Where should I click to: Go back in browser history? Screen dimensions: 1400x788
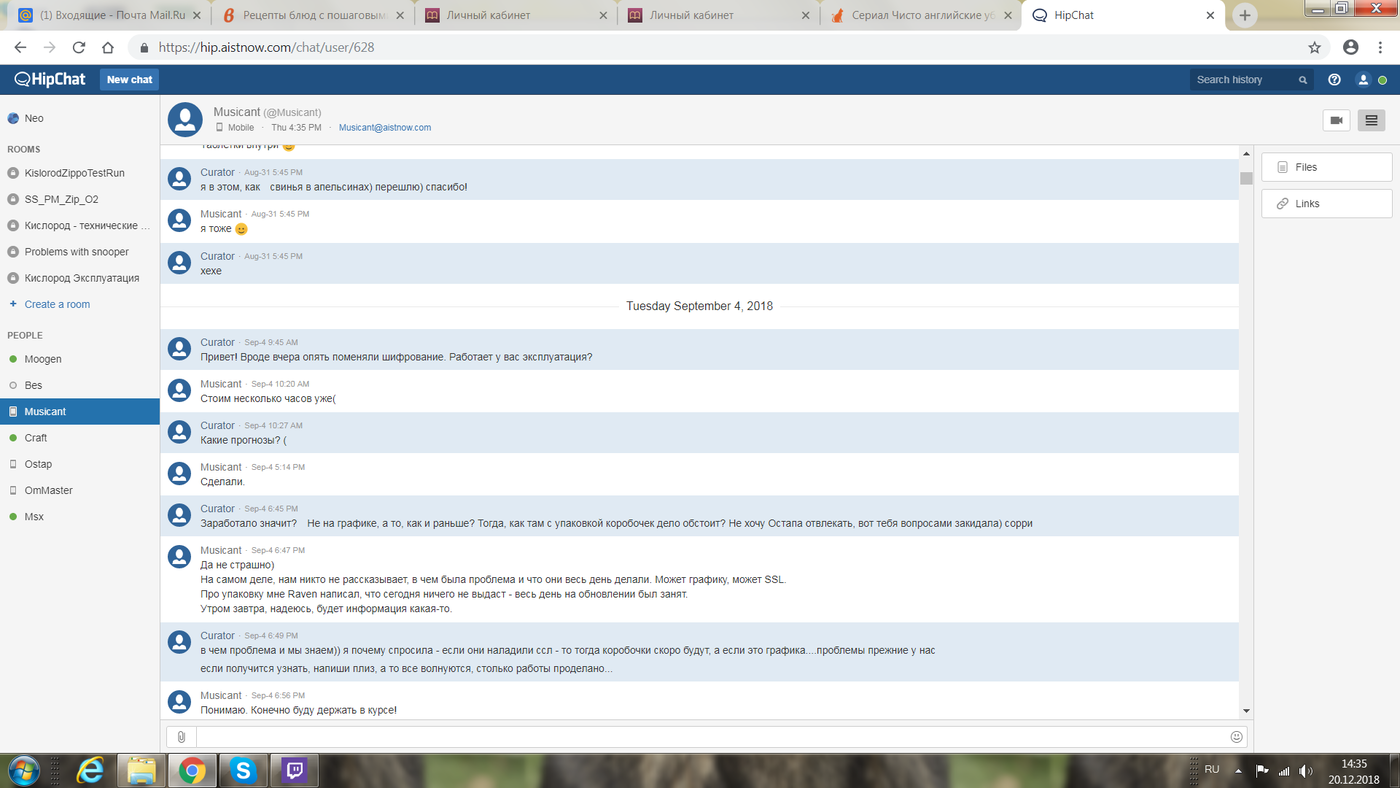point(20,47)
